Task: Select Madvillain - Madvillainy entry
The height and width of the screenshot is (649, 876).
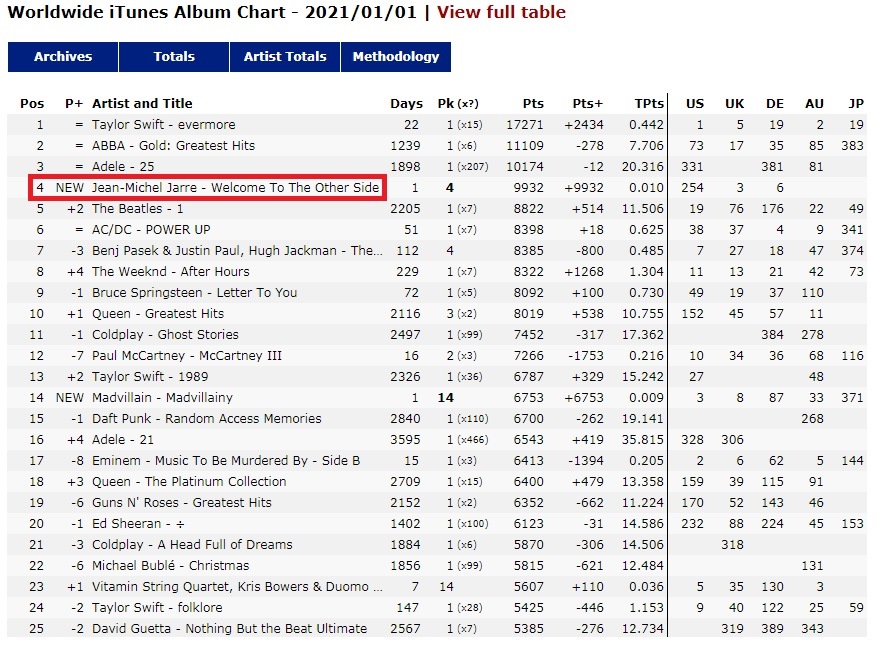Action: [162, 398]
